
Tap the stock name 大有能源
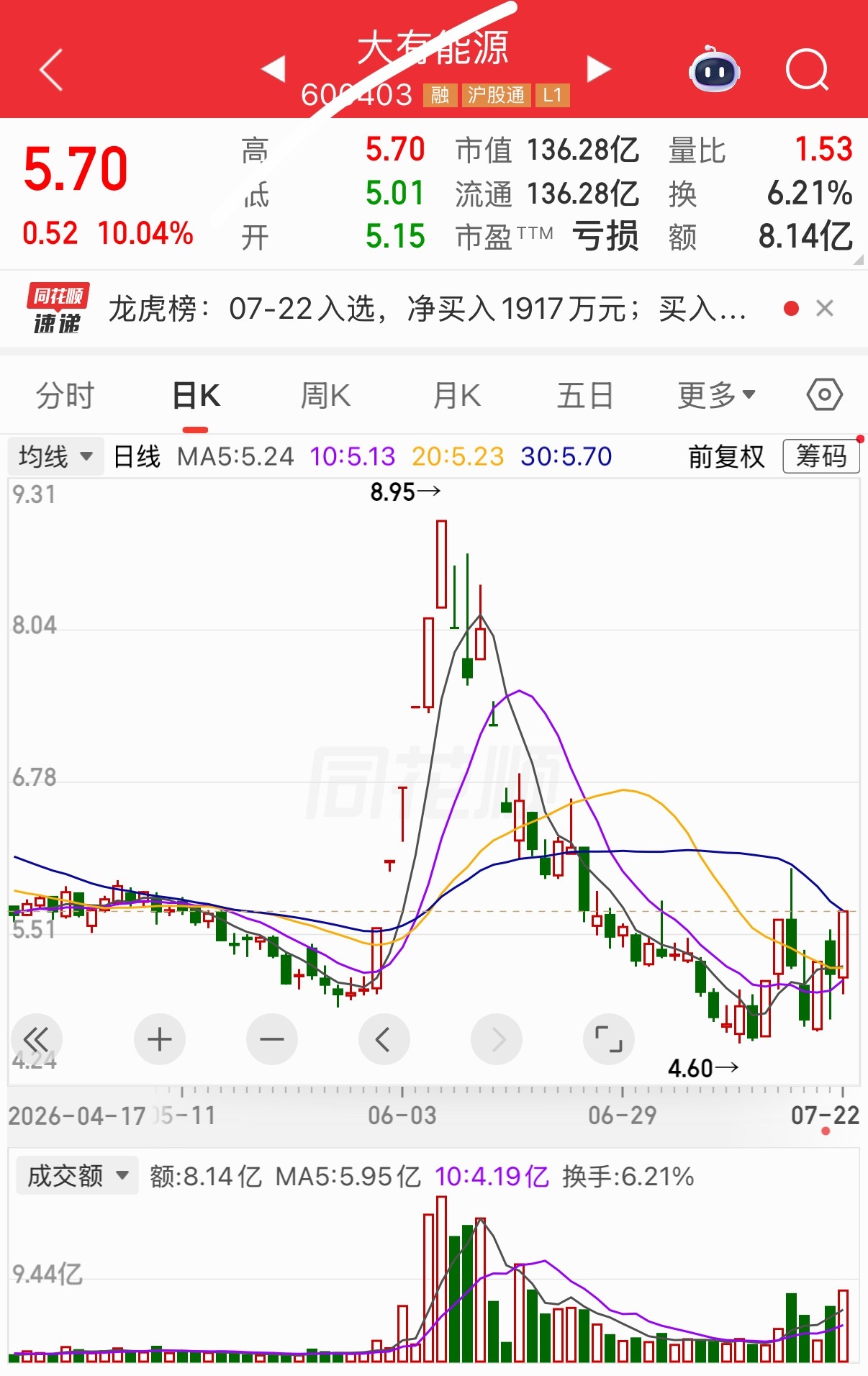click(433, 48)
